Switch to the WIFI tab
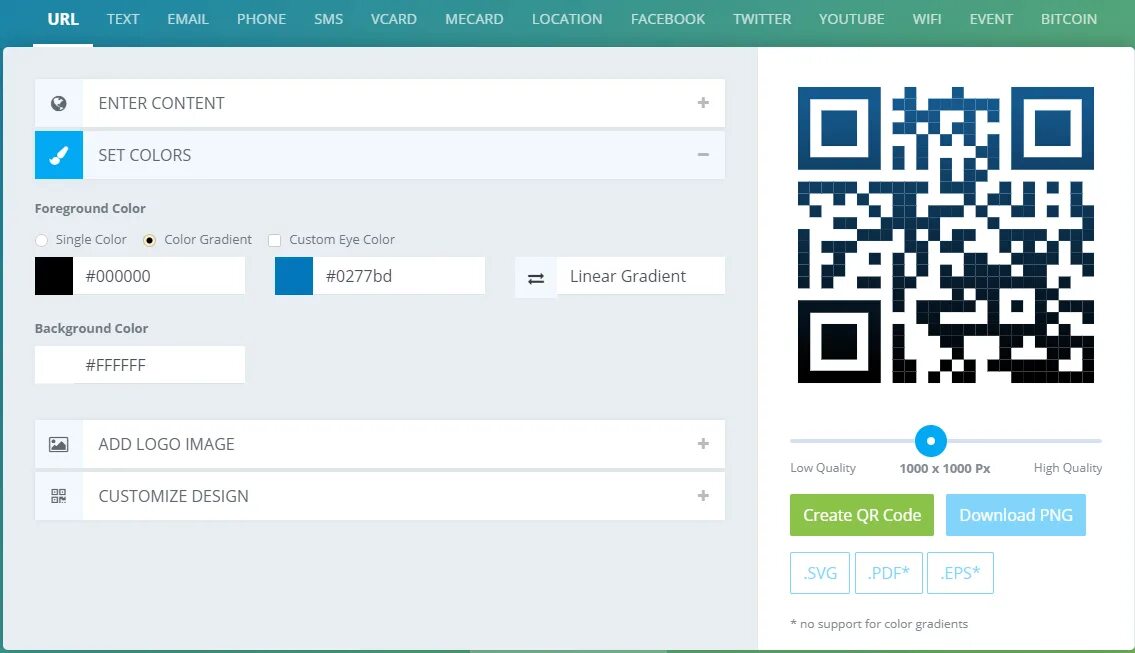 927,20
